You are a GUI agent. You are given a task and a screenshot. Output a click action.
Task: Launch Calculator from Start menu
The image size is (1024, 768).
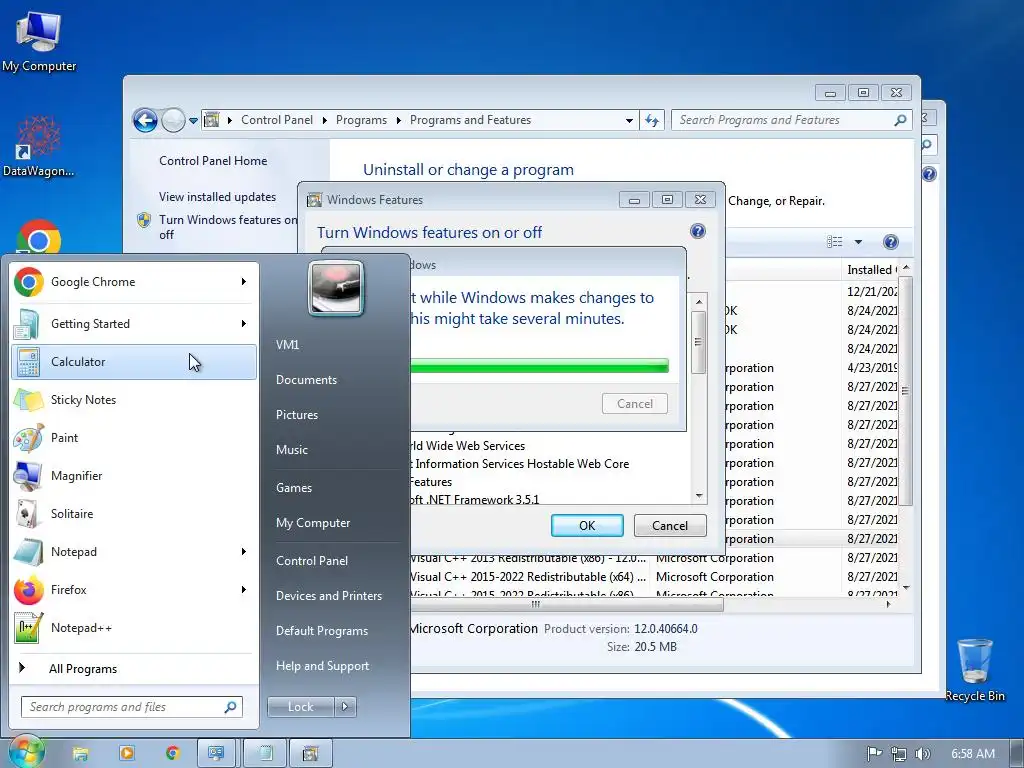click(x=134, y=362)
